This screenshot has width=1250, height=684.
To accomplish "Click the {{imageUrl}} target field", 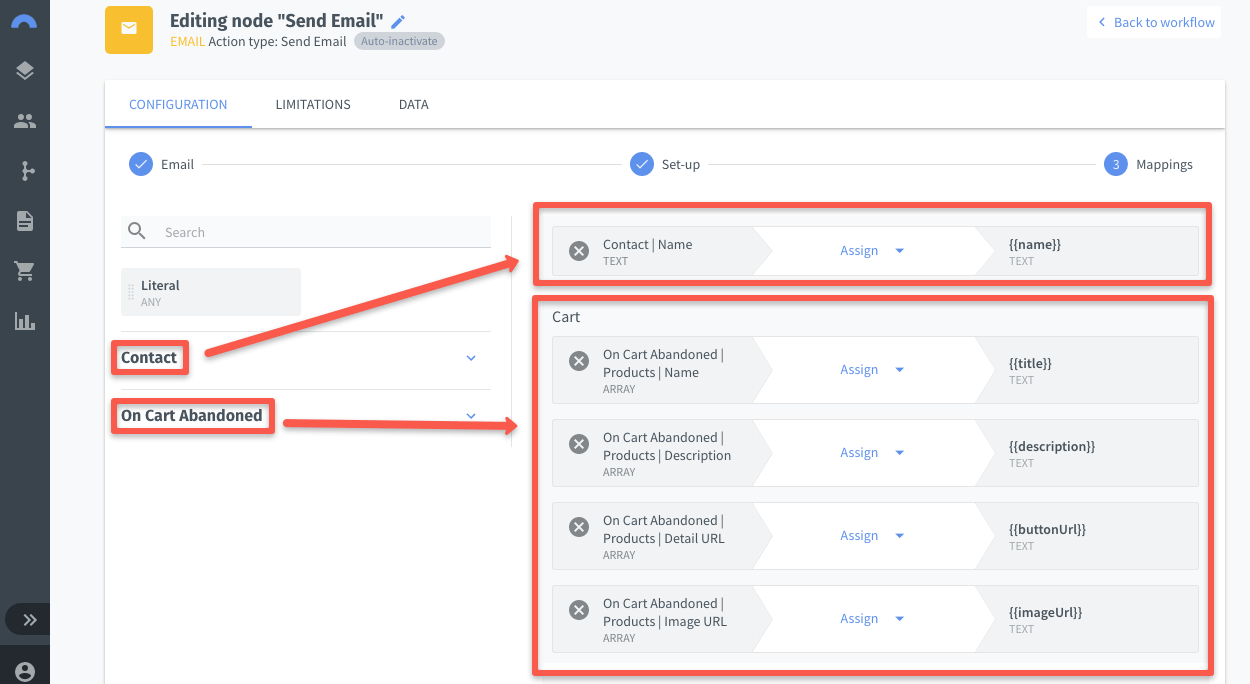I will pyautogui.click(x=1089, y=619).
